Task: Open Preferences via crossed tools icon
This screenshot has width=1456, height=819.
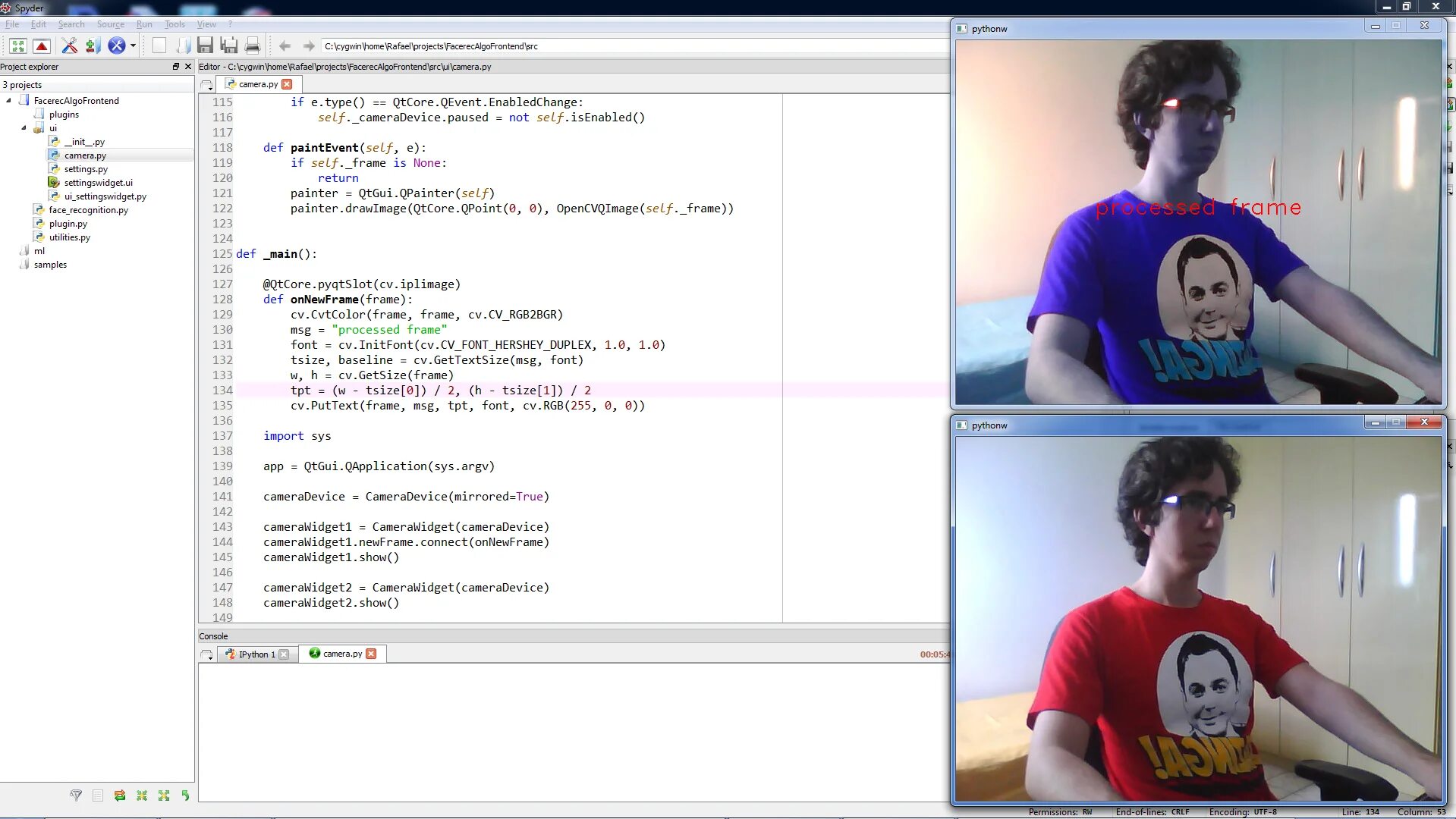Action: [x=69, y=46]
